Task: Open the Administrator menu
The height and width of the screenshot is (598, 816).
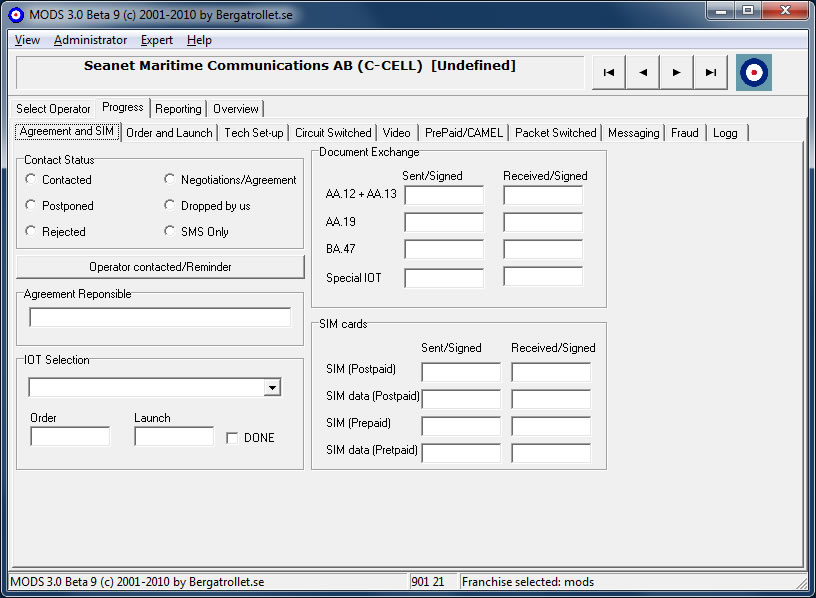Action: coord(90,40)
